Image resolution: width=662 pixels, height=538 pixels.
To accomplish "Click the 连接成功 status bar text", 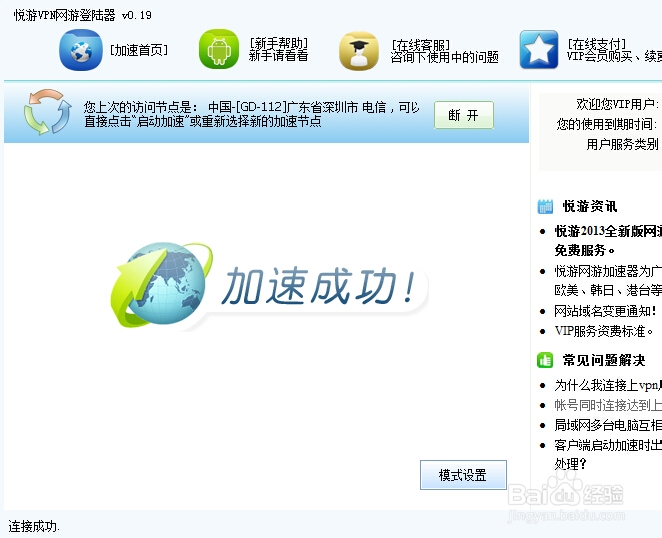I will [34, 526].
